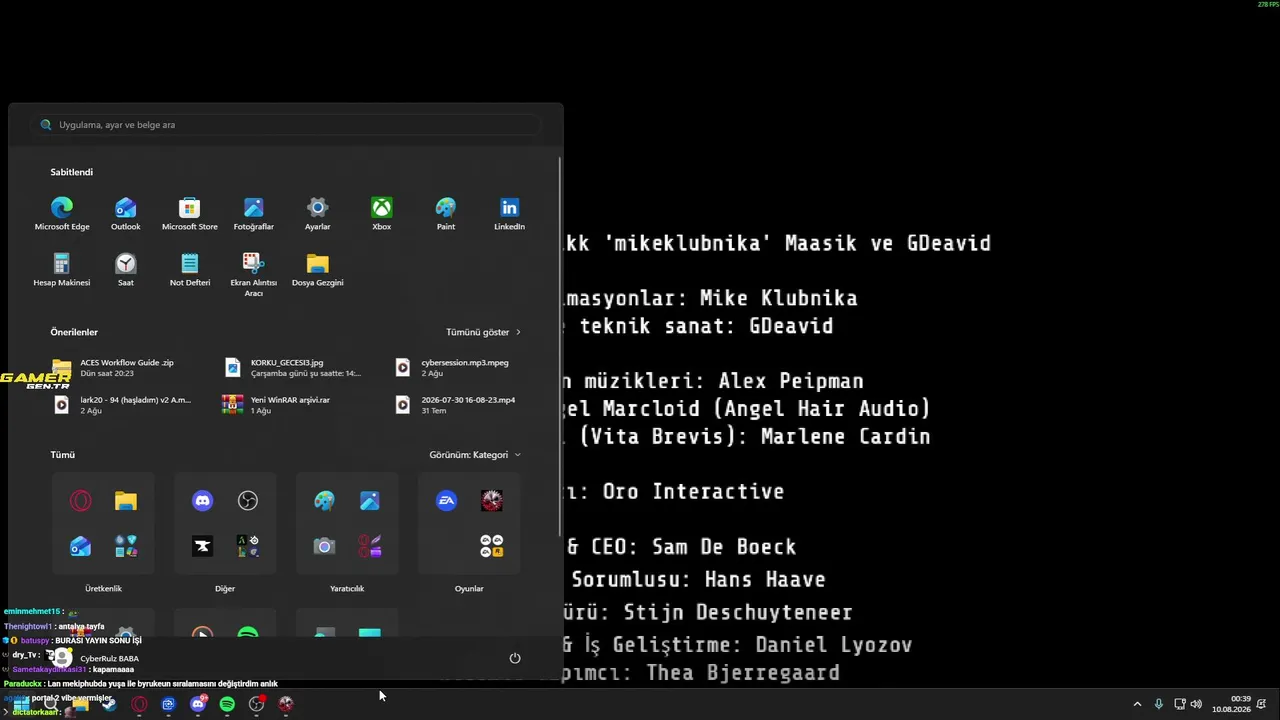This screenshot has height=720, width=1280.
Task: Open Camera in the Yaratıcılık category
Action: [x=325, y=546]
